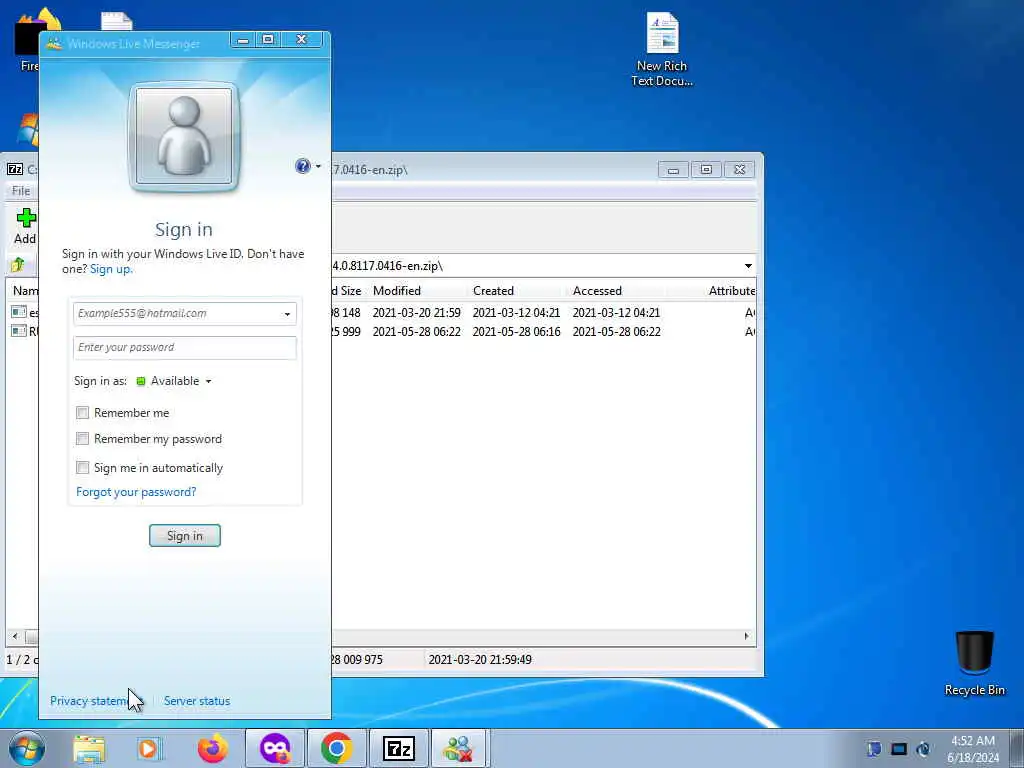Sort by the Created column header

[493, 291]
